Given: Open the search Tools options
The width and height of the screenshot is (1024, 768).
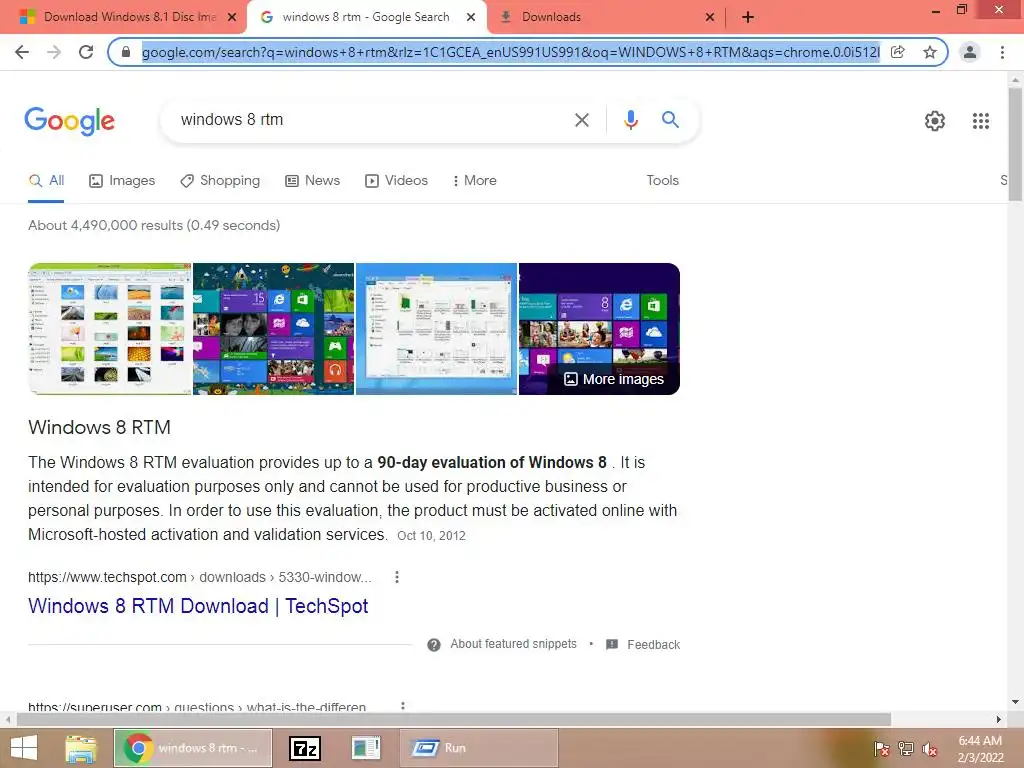Looking at the screenshot, I should 662,181.
